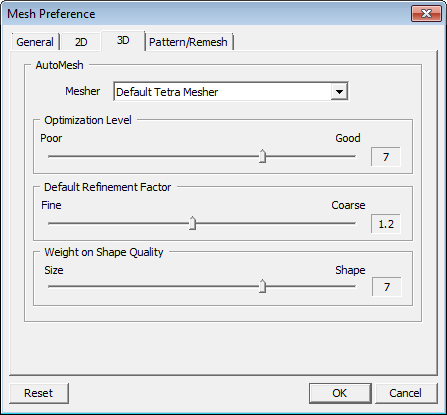
Task: Click shape quality track near Size end
Action: point(60,286)
